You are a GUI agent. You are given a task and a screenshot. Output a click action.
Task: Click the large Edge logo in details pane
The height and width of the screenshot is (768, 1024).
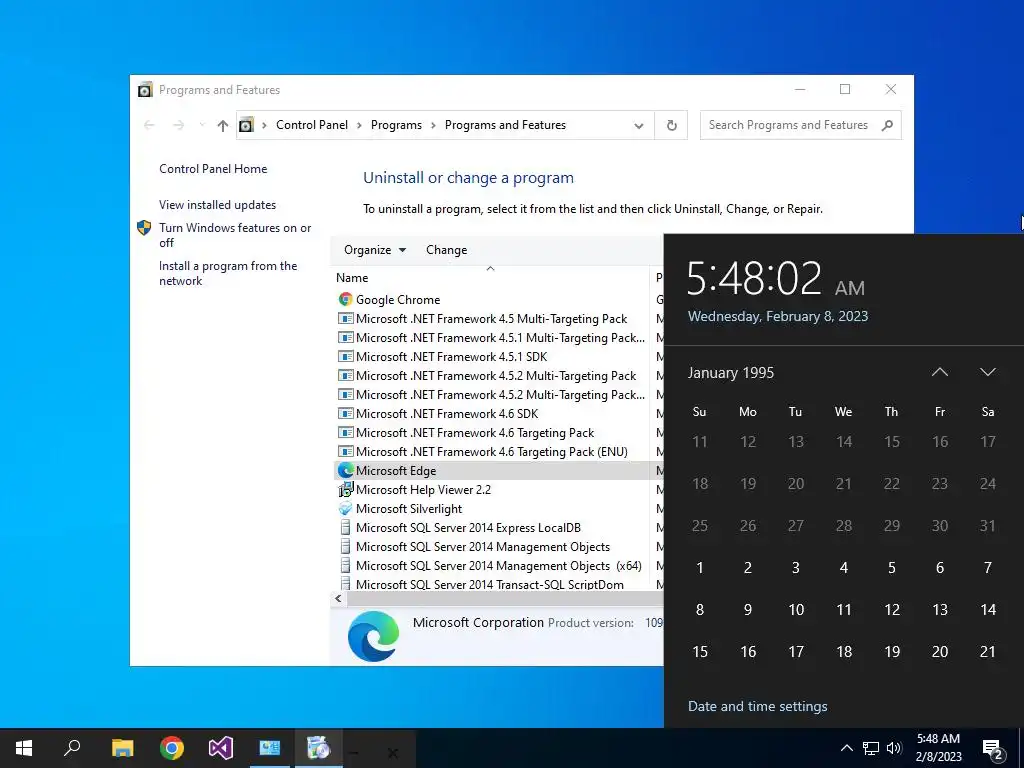pos(373,636)
